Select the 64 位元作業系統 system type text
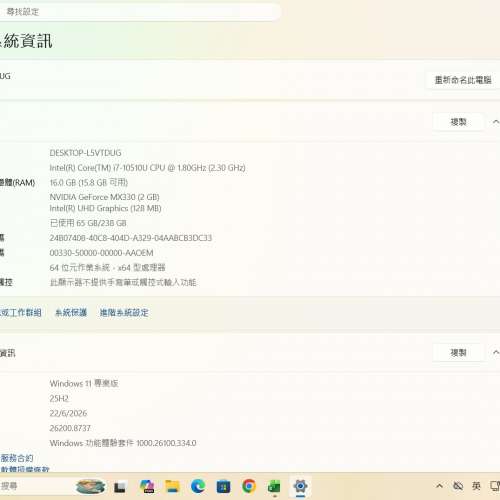The width and height of the screenshot is (500, 500). 107,268
